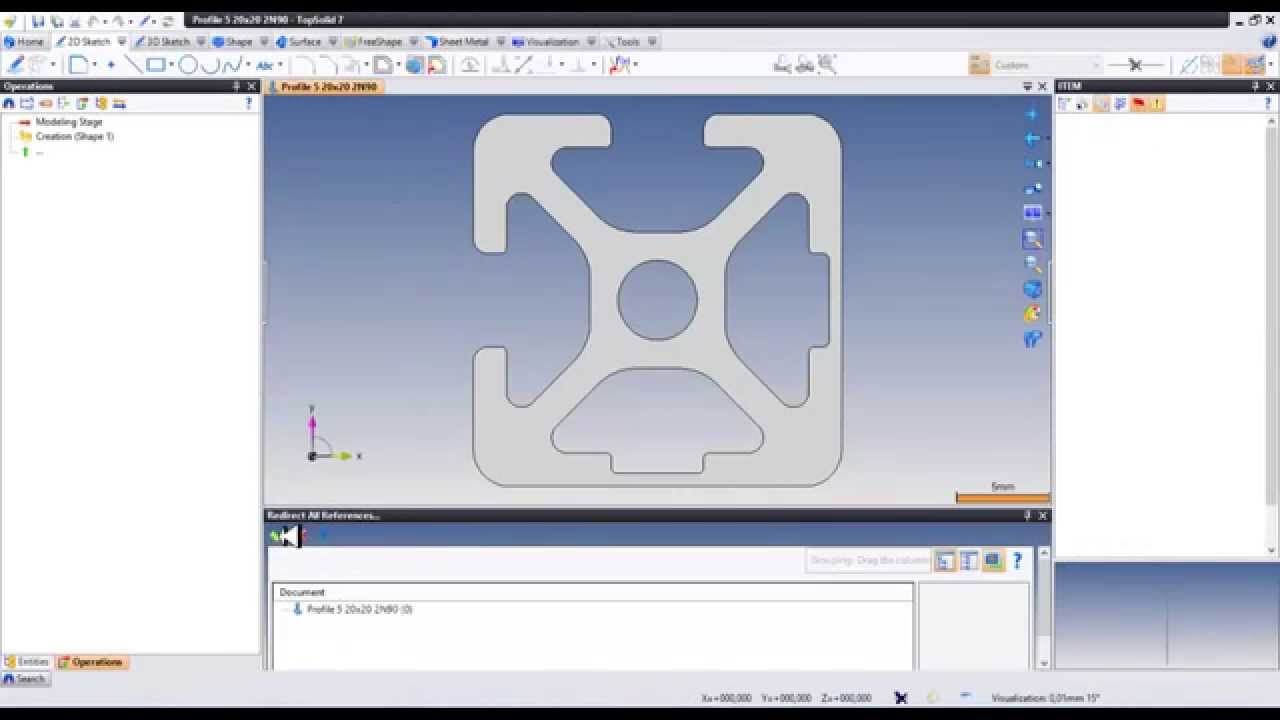This screenshot has width=1280, height=720.
Task: Click the help question mark in Operations panel
Action: point(249,103)
